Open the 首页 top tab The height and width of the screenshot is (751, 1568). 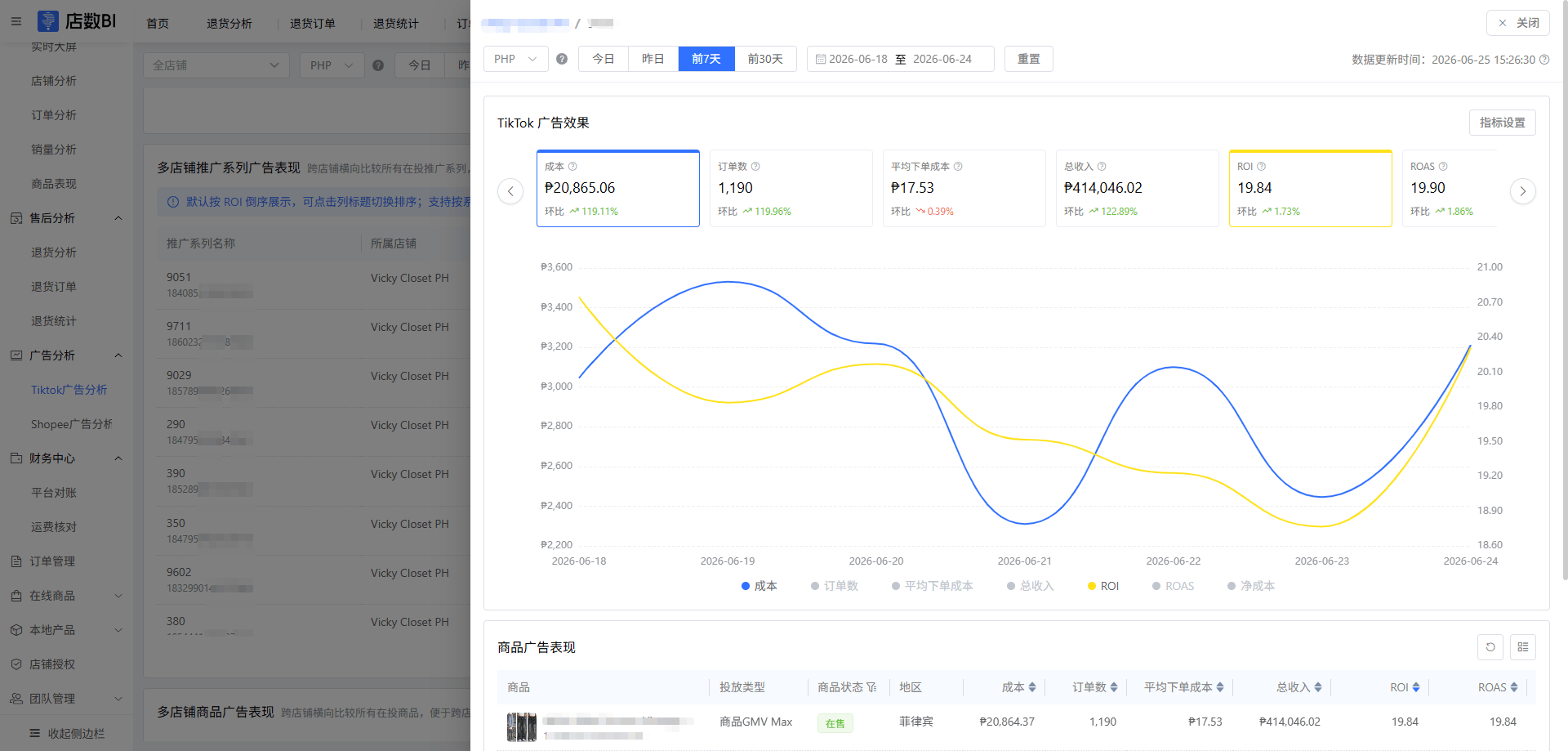[158, 24]
